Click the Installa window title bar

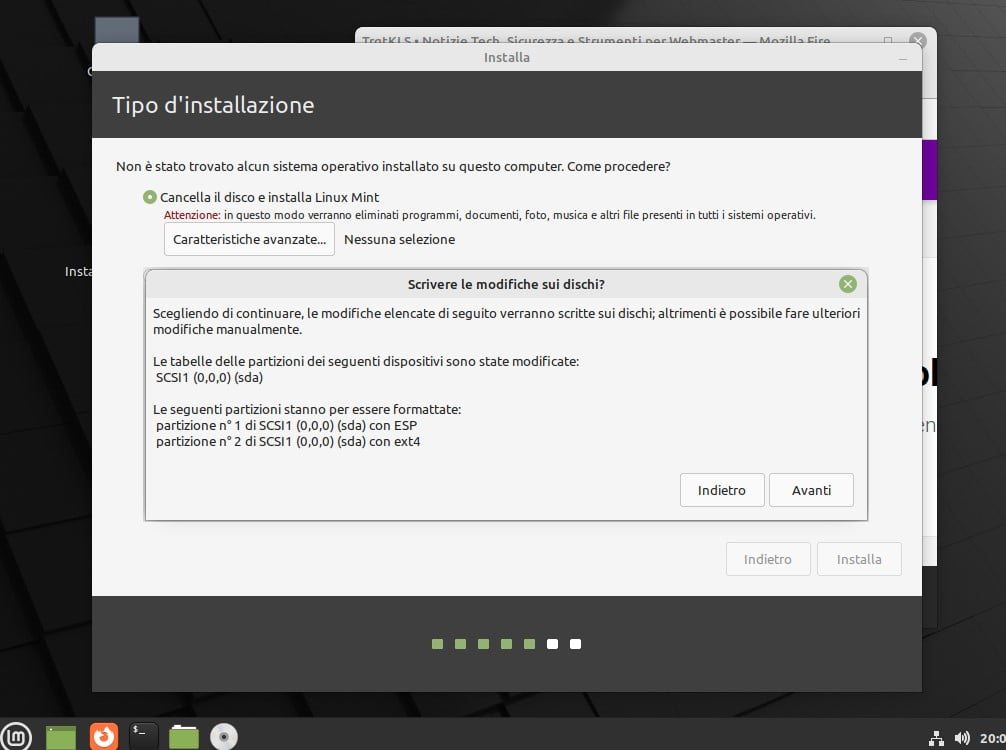click(506, 58)
